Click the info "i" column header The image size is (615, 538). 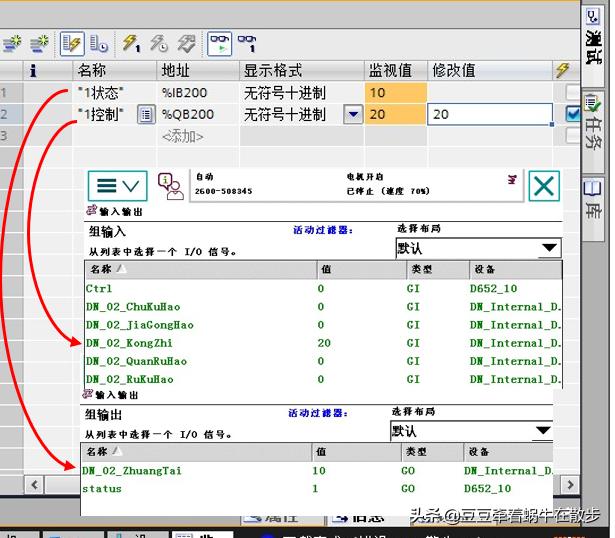tap(33, 71)
